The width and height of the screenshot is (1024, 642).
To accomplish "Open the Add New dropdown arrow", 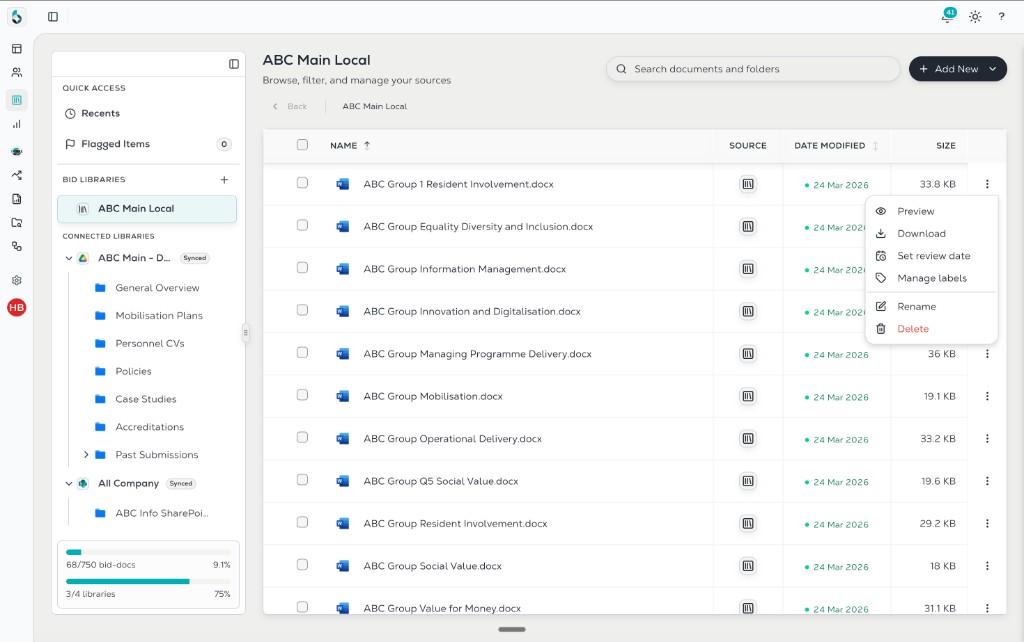I will click(993, 69).
